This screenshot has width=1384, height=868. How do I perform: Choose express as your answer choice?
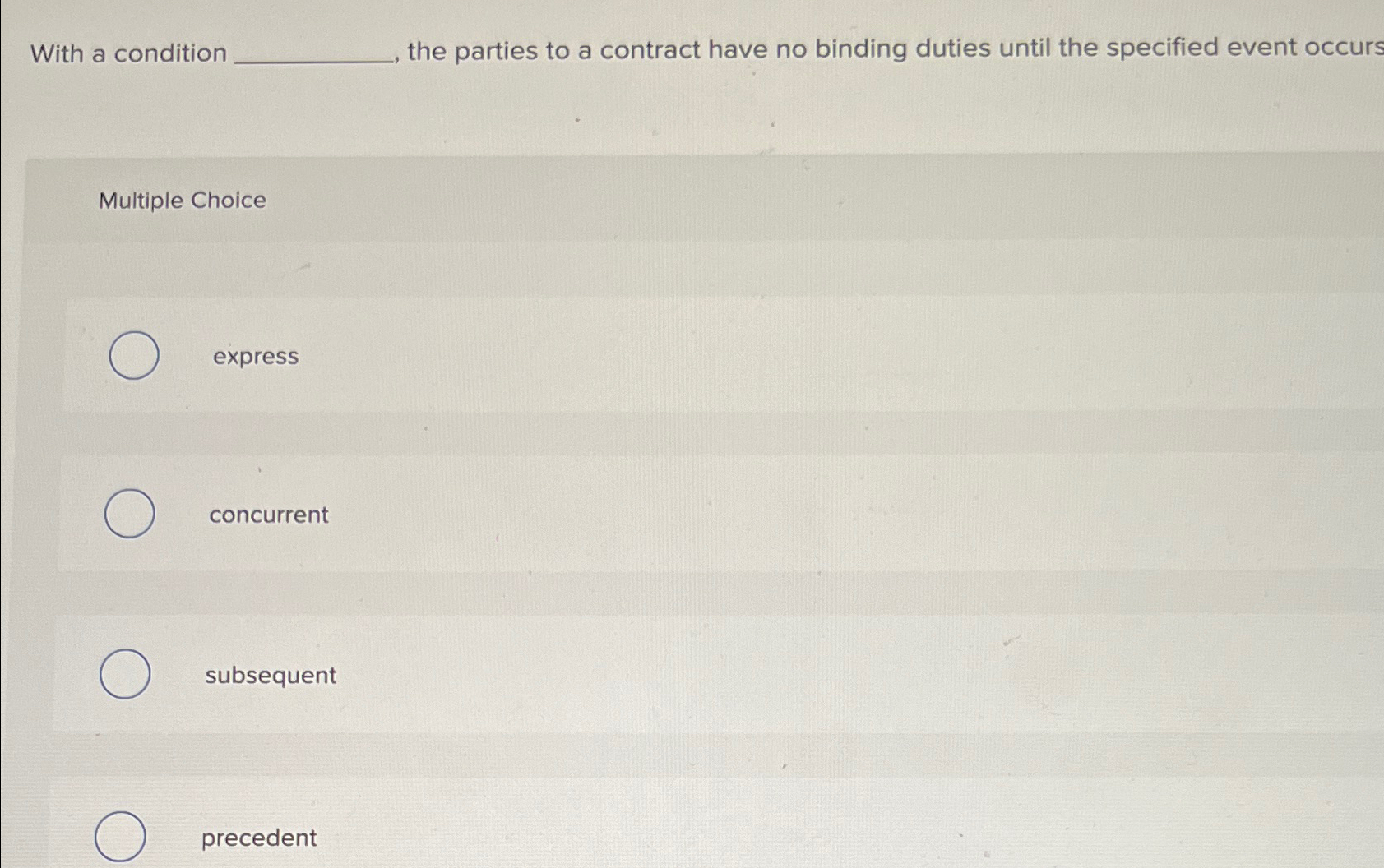pyautogui.click(x=134, y=355)
